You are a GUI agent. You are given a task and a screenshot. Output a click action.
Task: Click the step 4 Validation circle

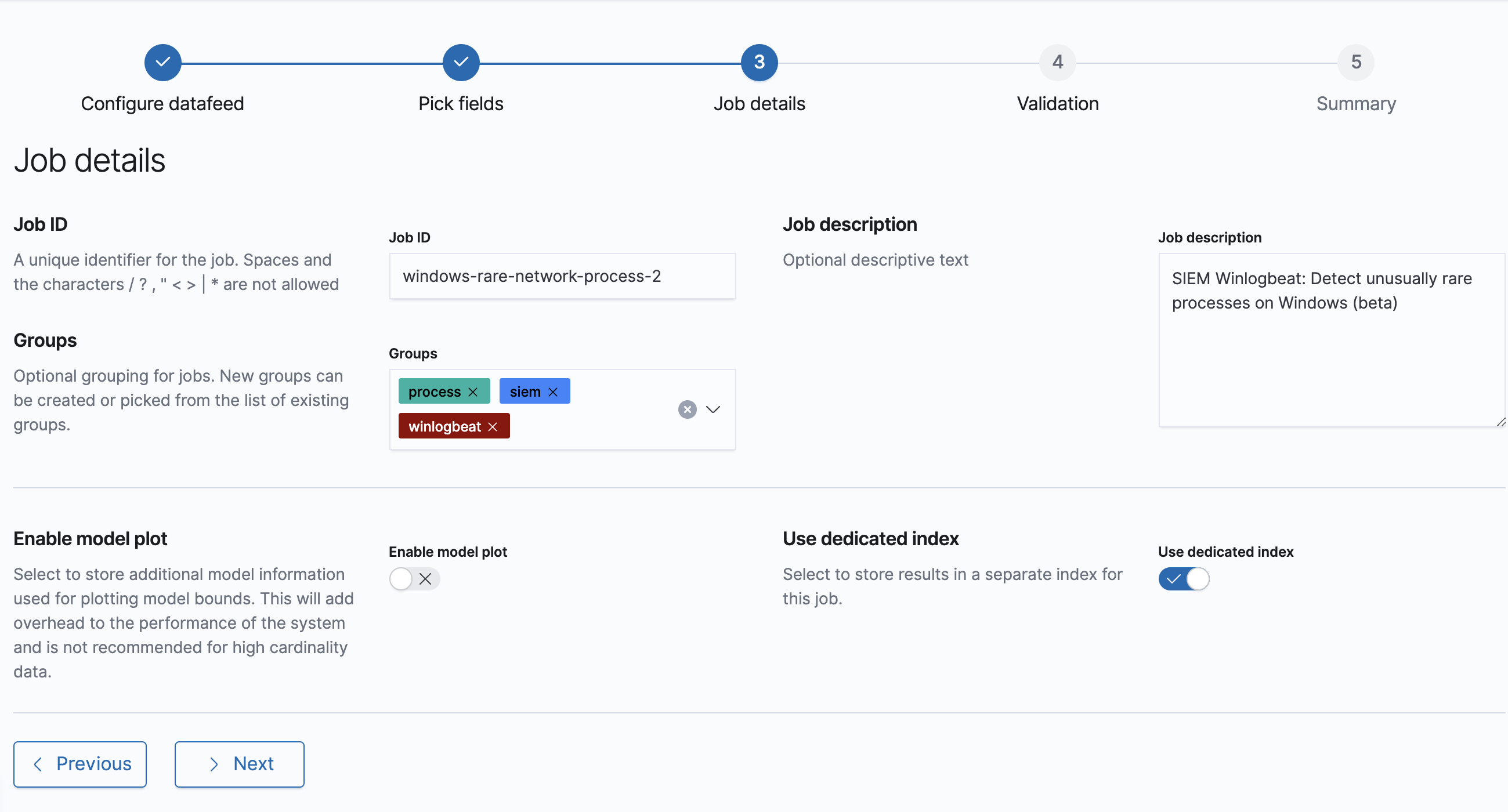1057,62
